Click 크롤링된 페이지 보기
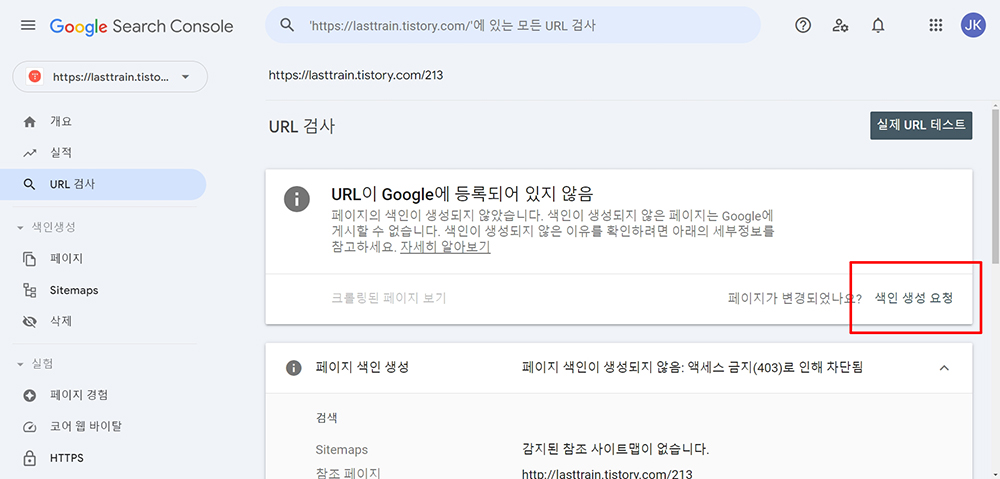 pyautogui.click(x=389, y=298)
